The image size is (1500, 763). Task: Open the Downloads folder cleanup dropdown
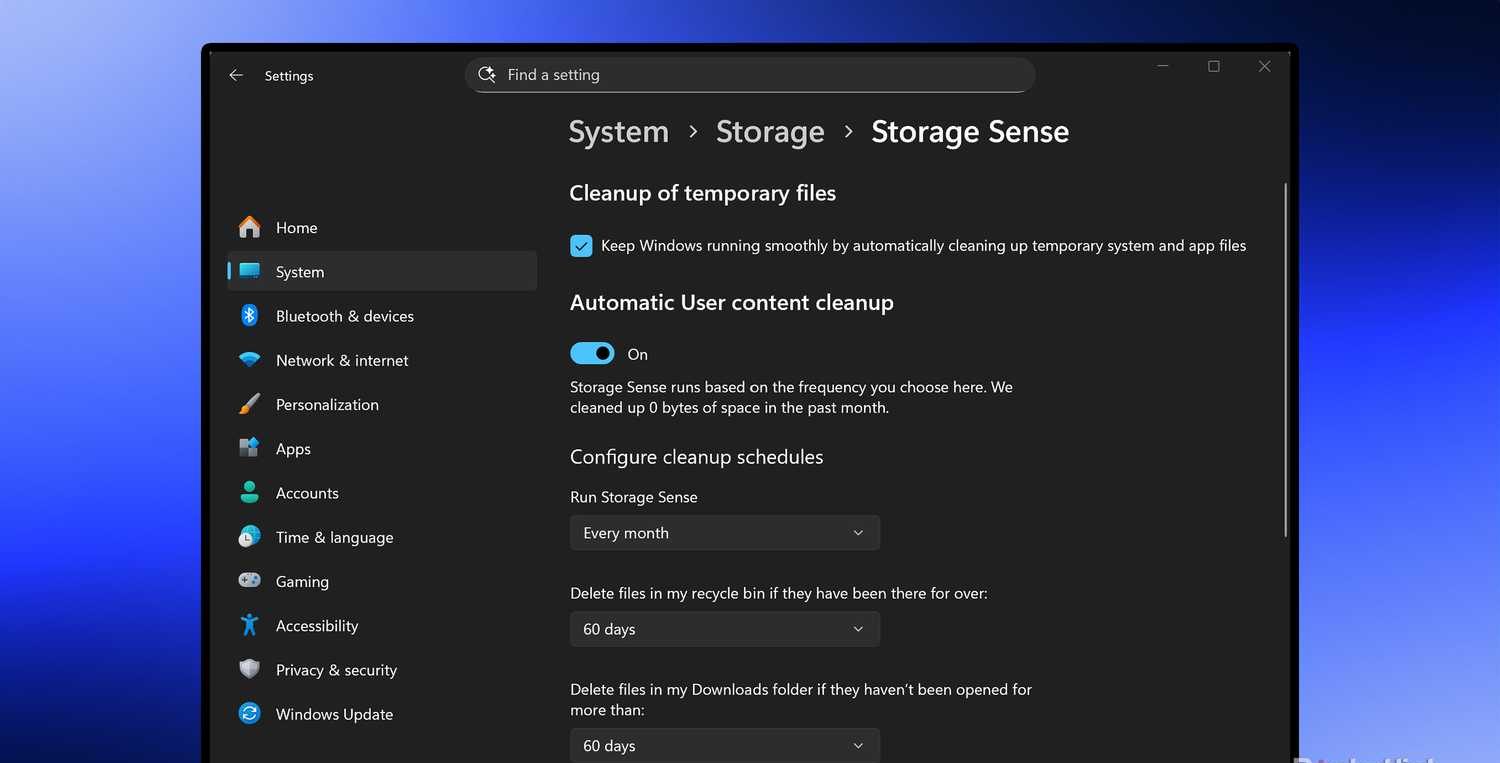click(723, 745)
